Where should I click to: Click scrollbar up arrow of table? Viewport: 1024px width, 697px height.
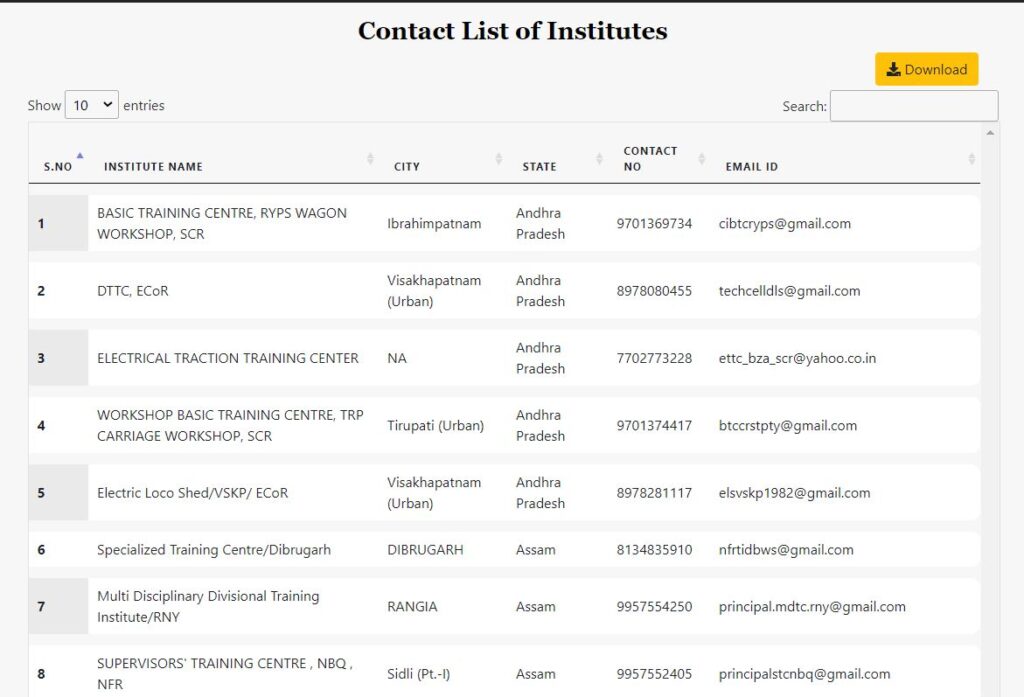click(x=990, y=133)
